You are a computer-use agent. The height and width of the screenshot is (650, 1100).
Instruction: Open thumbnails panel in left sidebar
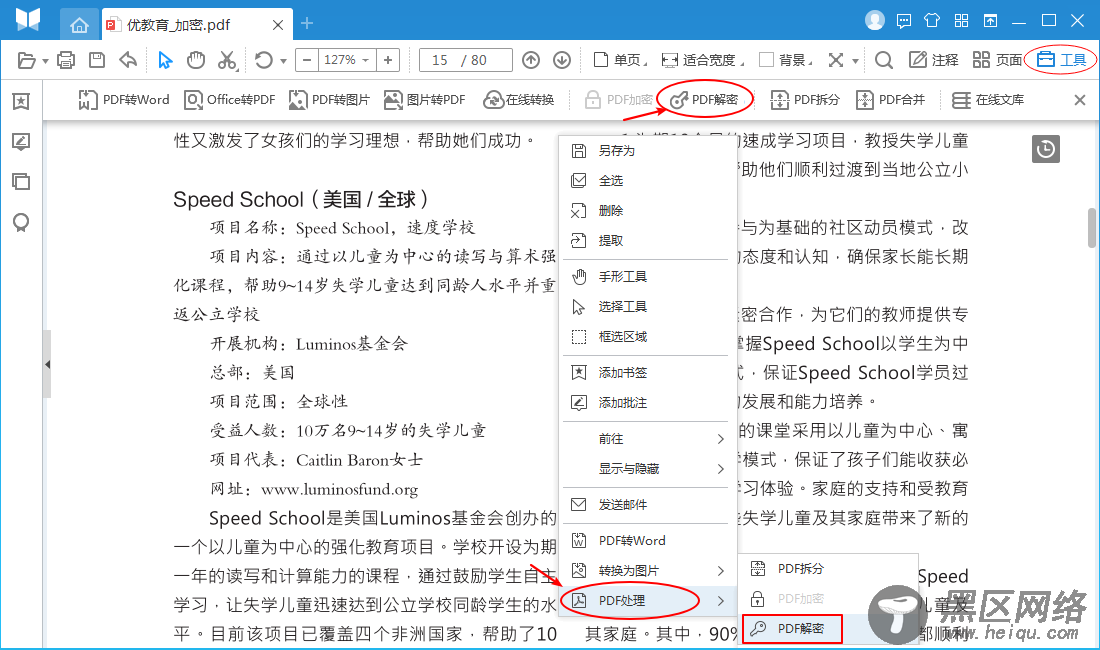pyautogui.click(x=21, y=182)
